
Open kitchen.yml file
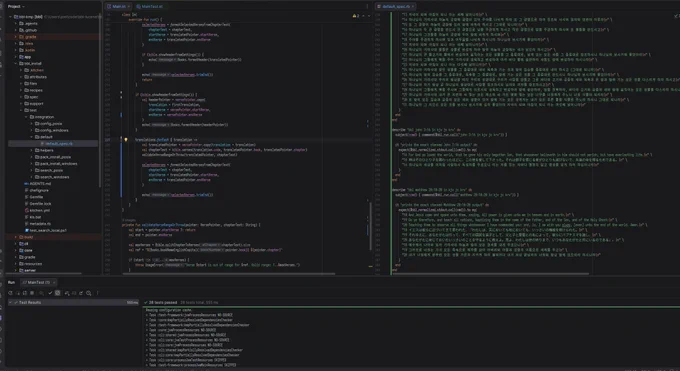pos(37,210)
